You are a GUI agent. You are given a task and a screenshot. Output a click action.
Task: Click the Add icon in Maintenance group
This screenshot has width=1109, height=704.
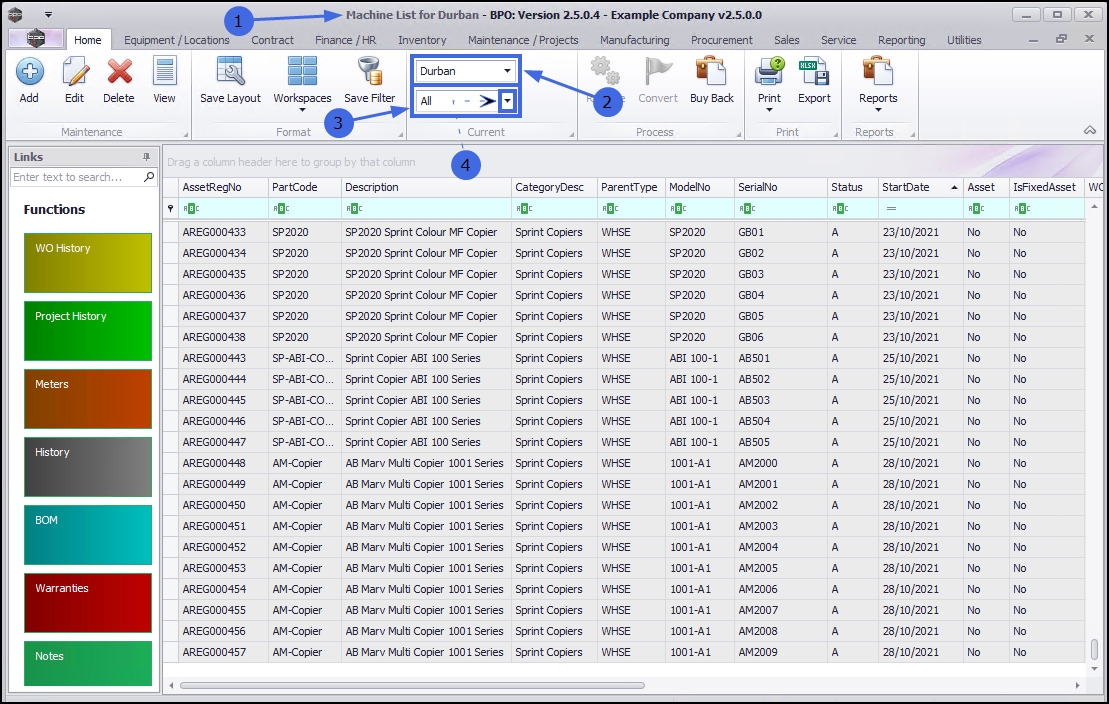point(29,73)
